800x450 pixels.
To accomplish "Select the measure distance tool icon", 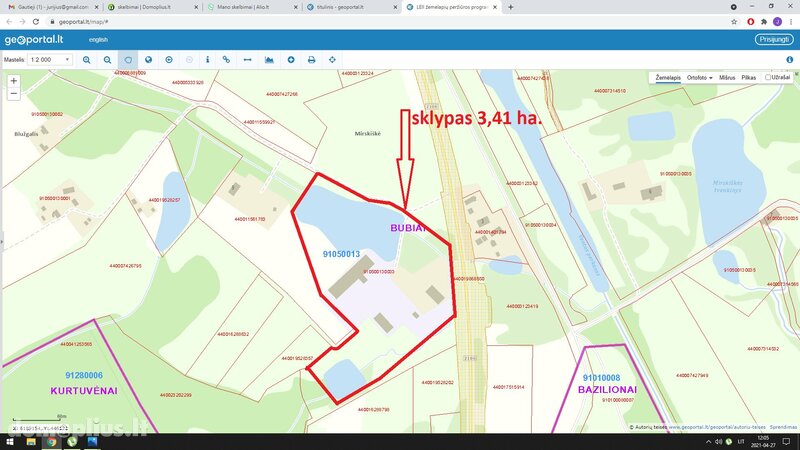I will click(x=247, y=60).
